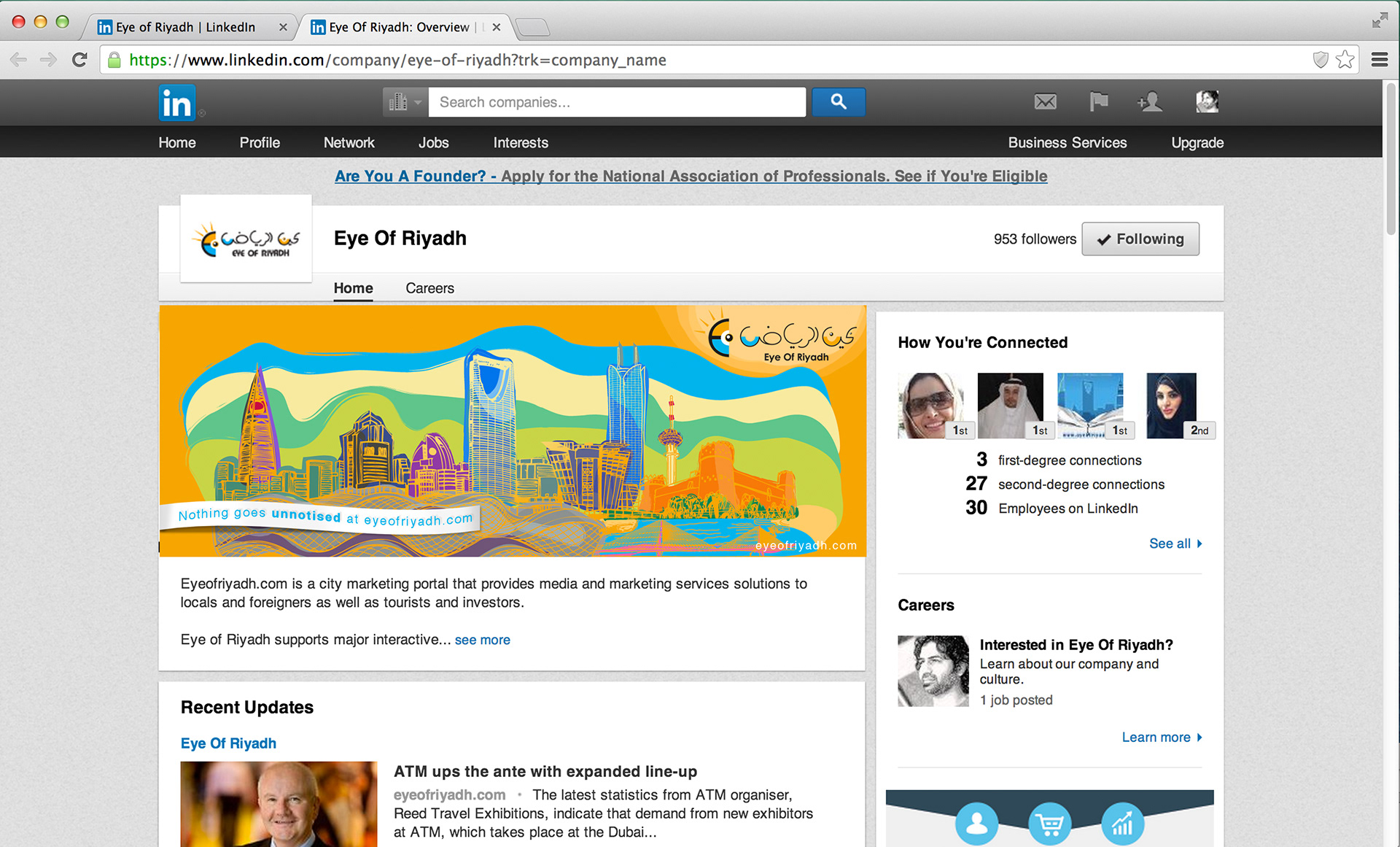Click the Careers section profile photo
The width and height of the screenshot is (1400, 847).
click(x=933, y=671)
